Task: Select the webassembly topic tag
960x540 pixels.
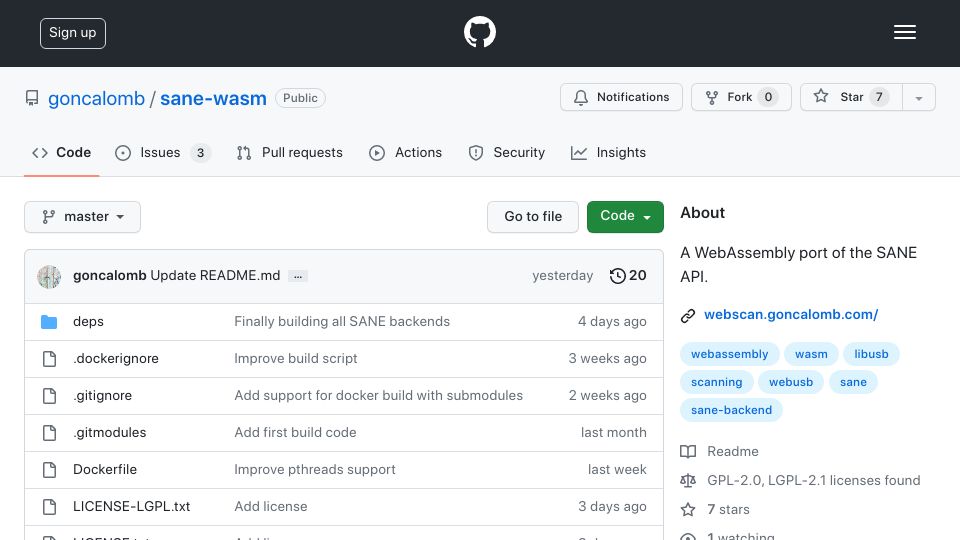Action: pos(729,354)
